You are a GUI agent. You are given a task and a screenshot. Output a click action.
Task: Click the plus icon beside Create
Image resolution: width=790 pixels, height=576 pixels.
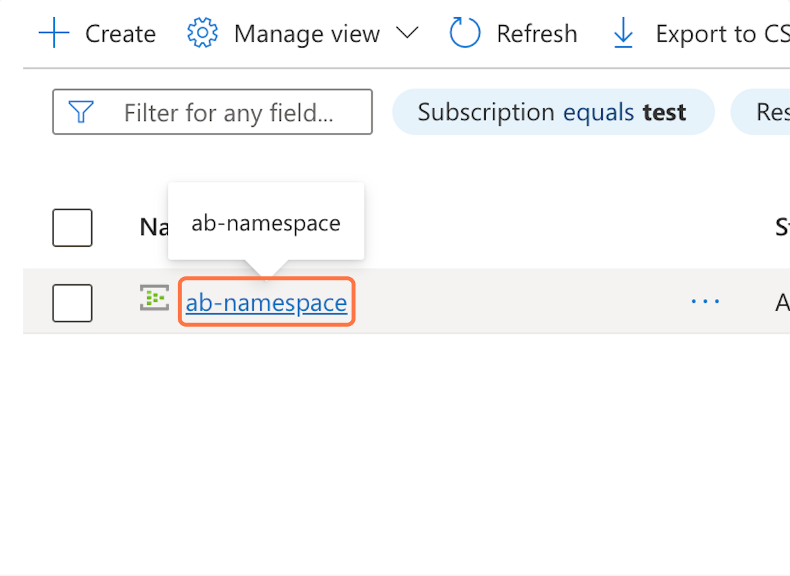click(54, 34)
